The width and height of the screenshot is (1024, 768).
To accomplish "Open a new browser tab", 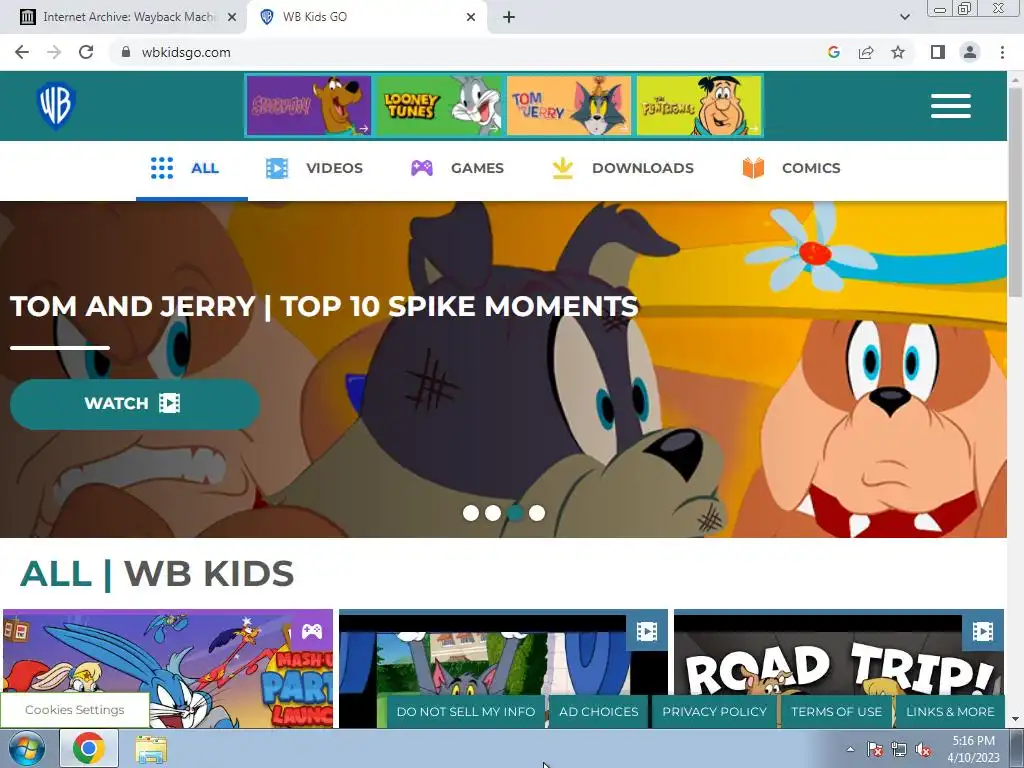I will (x=509, y=18).
